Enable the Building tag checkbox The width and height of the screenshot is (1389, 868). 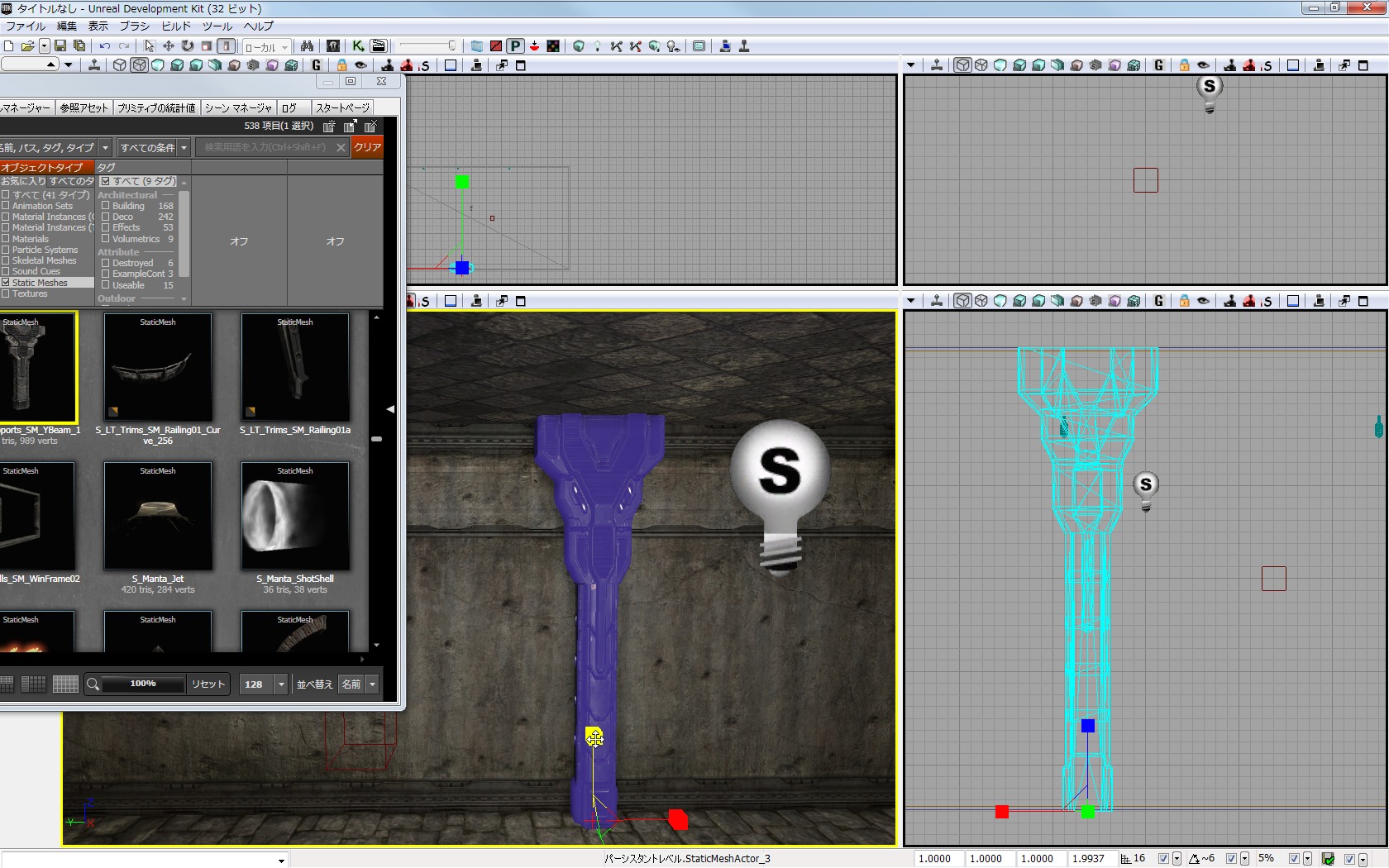pyautogui.click(x=105, y=206)
